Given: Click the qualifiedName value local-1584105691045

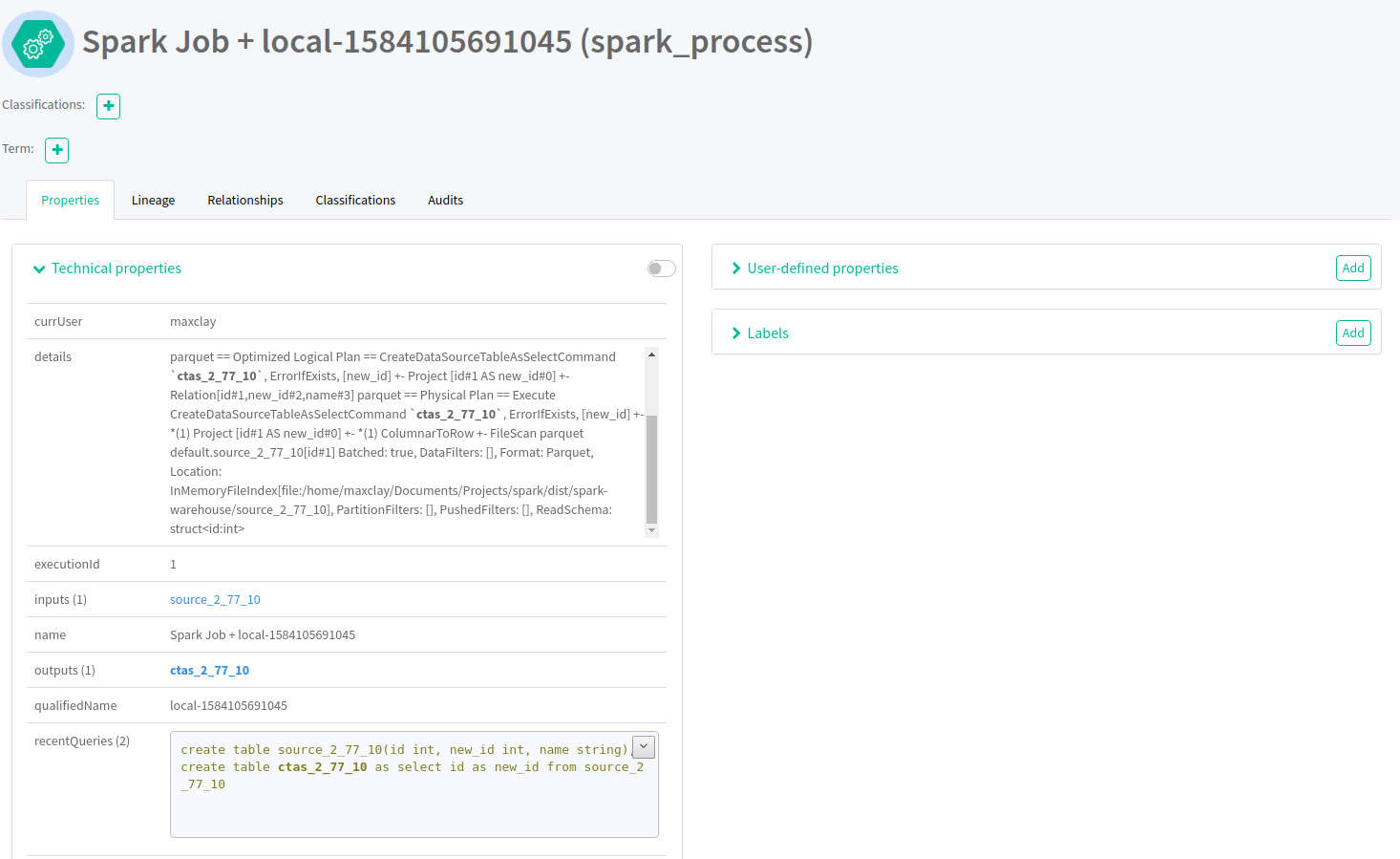Looking at the screenshot, I should click(228, 706).
